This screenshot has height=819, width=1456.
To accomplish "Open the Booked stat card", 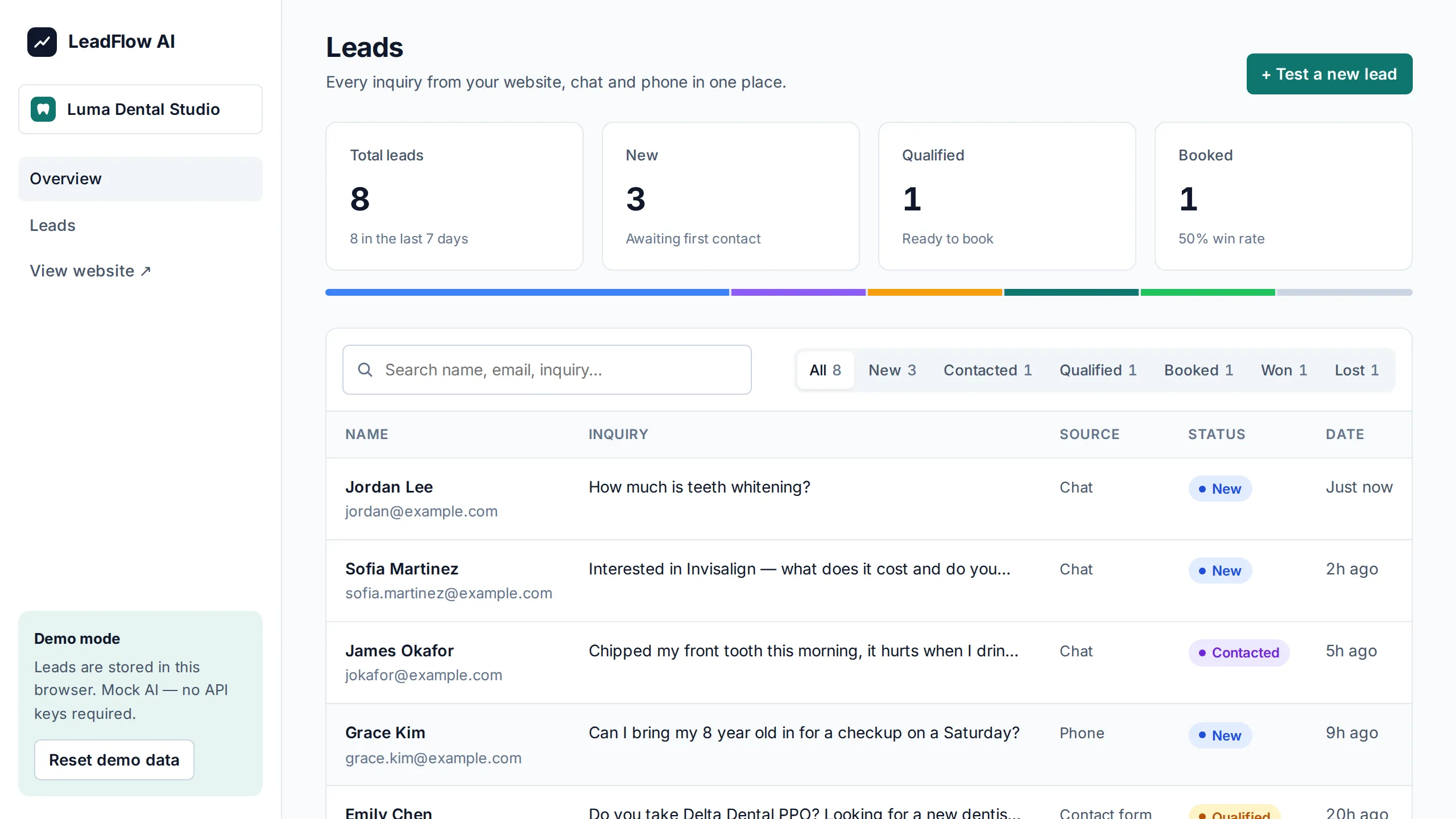I will [1284, 196].
